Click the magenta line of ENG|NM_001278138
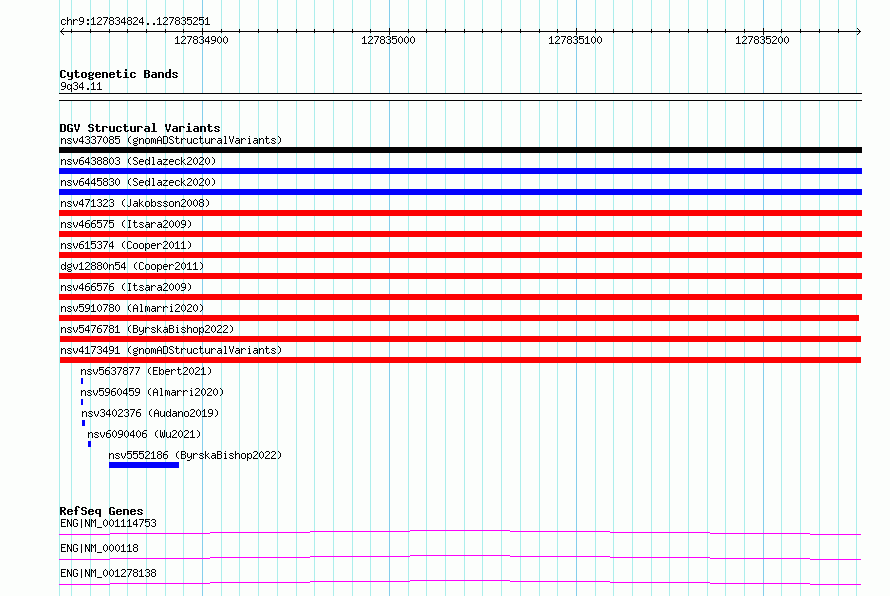 tap(460, 582)
